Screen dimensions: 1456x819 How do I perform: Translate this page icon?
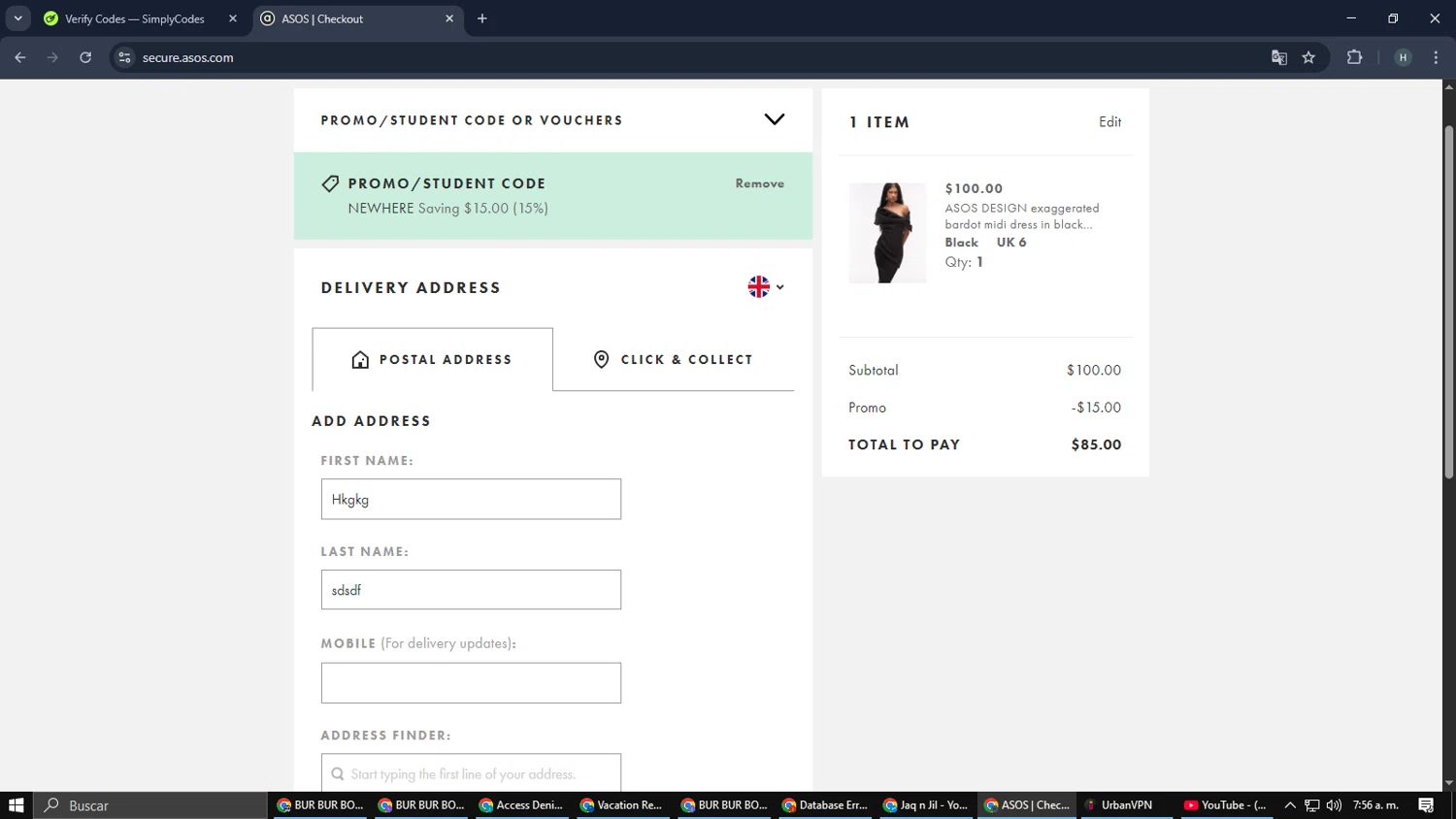pos(1279,57)
